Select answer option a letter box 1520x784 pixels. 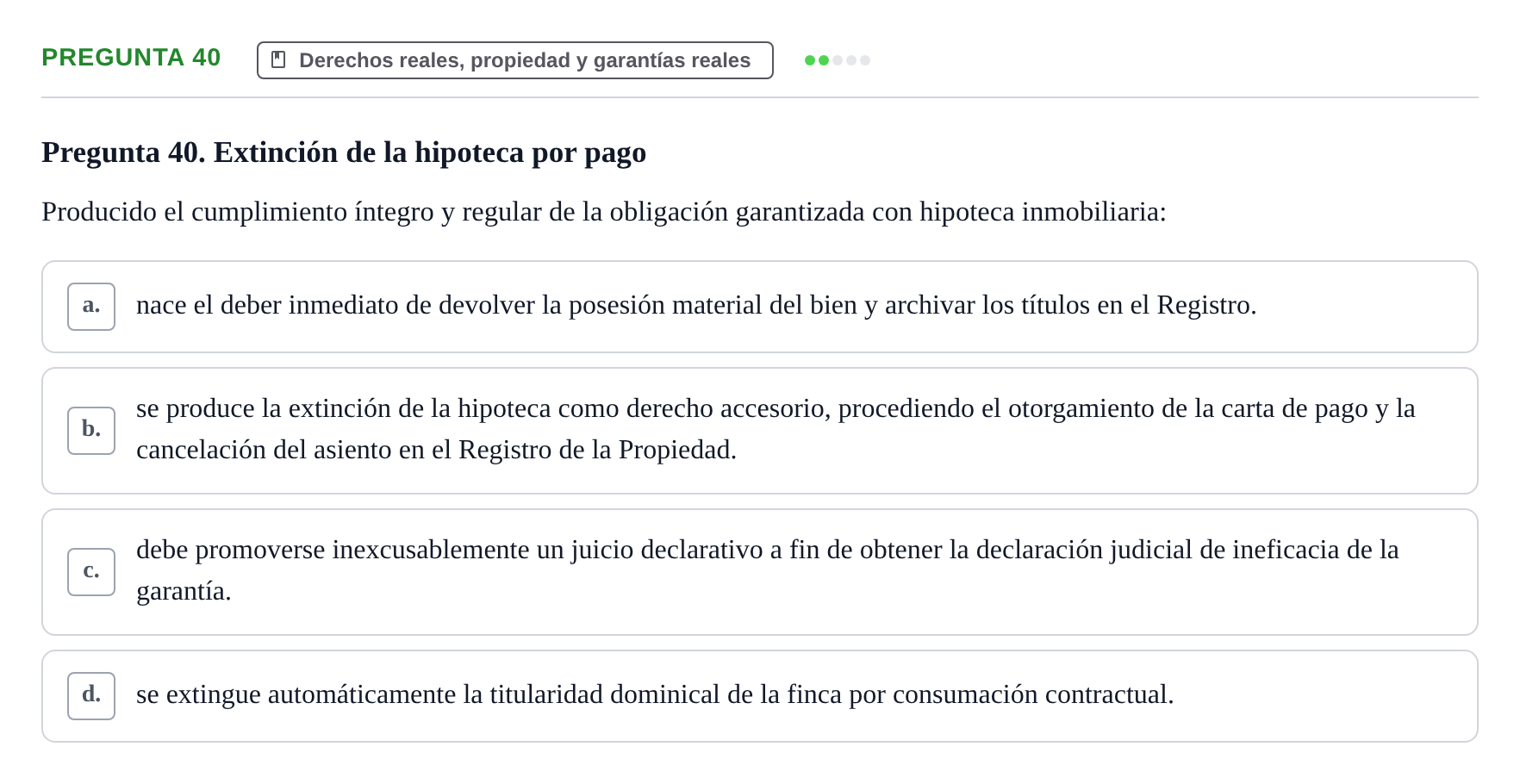91,307
